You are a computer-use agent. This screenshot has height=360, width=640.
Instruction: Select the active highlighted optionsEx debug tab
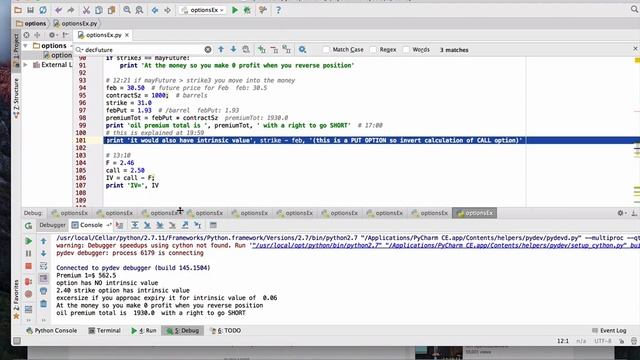click(x=475, y=213)
